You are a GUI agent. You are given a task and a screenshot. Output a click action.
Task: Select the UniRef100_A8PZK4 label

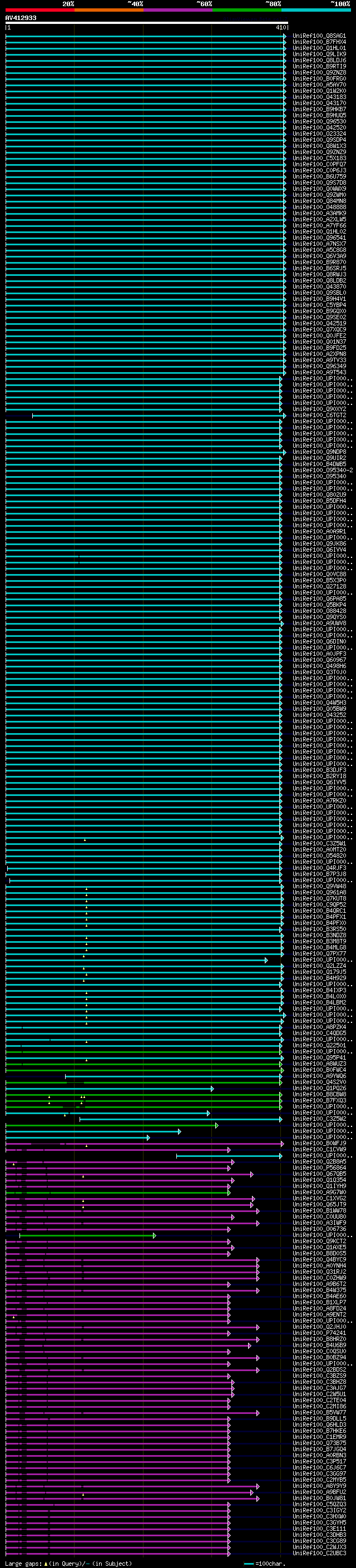[x=319, y=1027]
